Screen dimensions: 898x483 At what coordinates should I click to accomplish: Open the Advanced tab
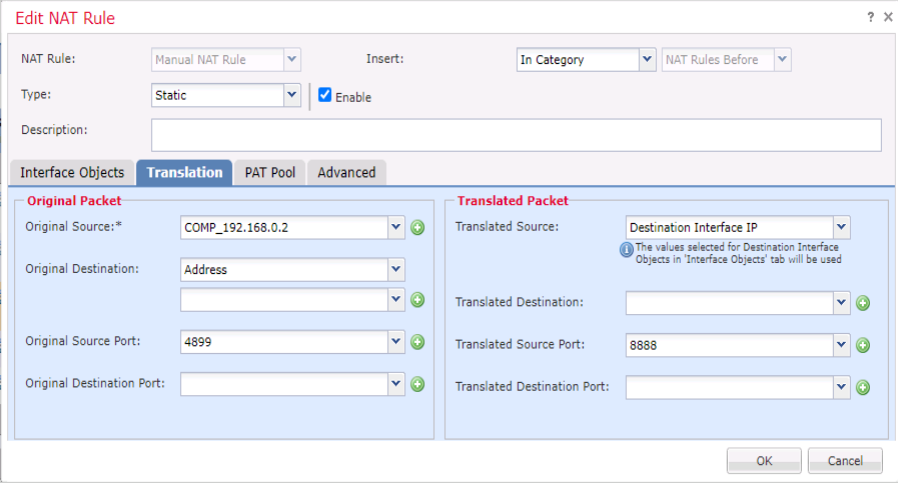pyautogui.click(x=346, y=172)
